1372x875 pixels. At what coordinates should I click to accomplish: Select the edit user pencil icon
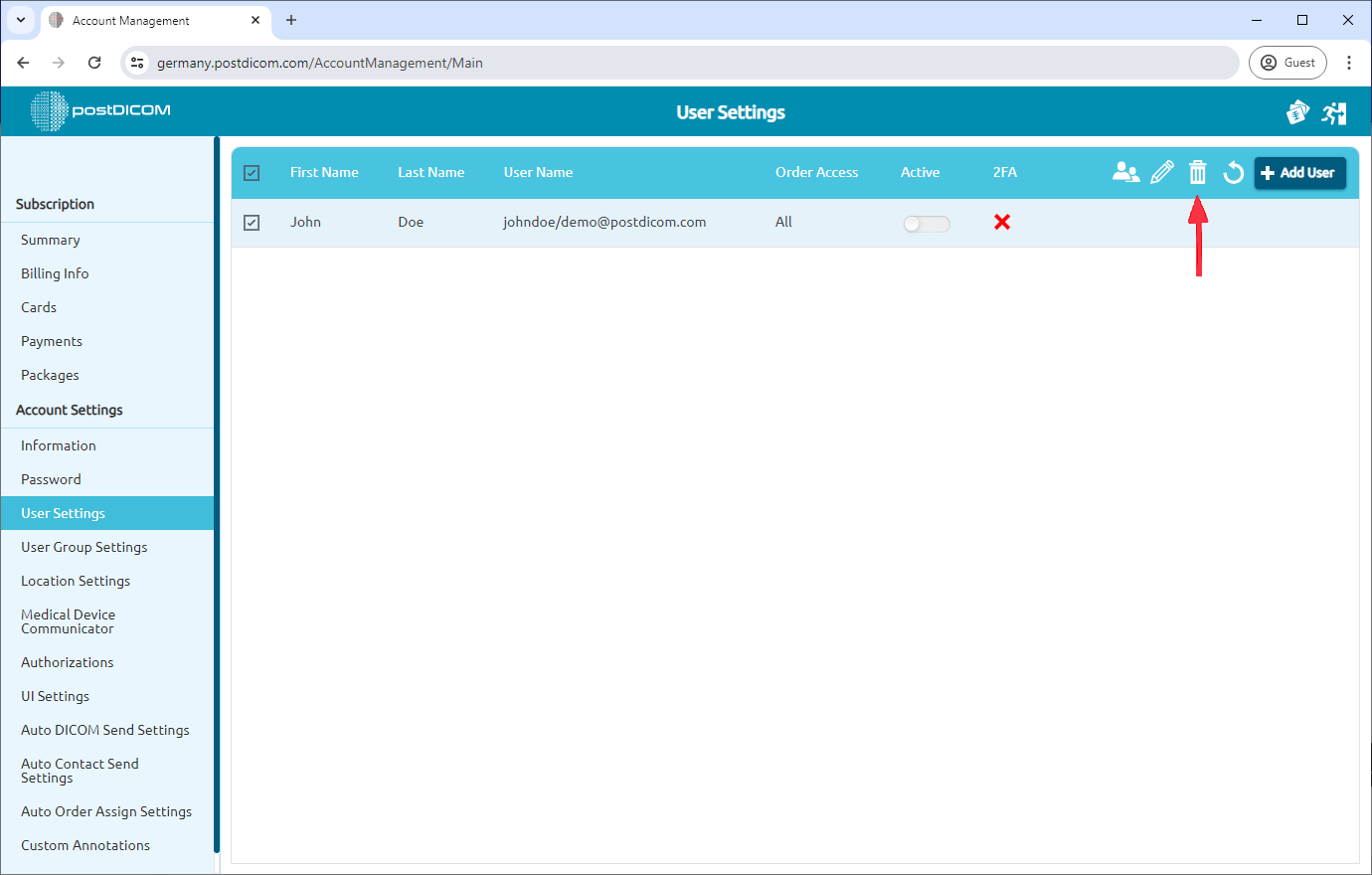tap(1162, 172)
